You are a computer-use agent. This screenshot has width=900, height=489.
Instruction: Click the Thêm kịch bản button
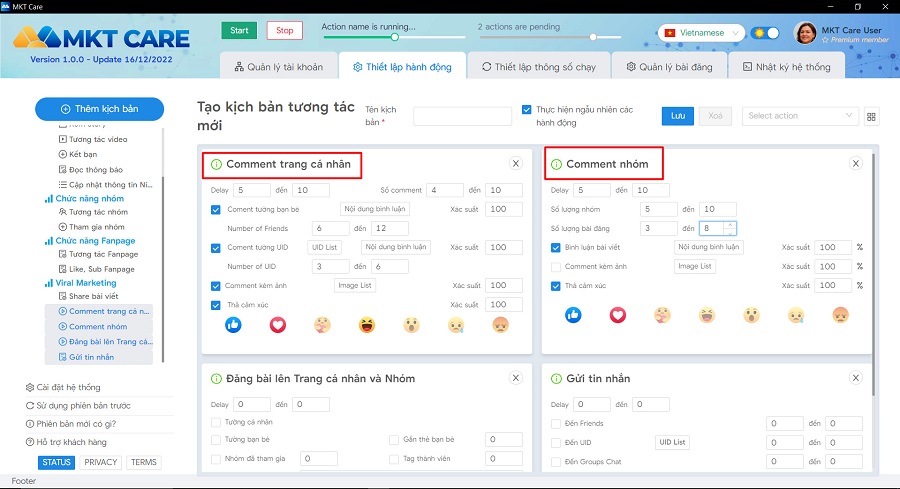pyautogui.click(x=99, y=109)
